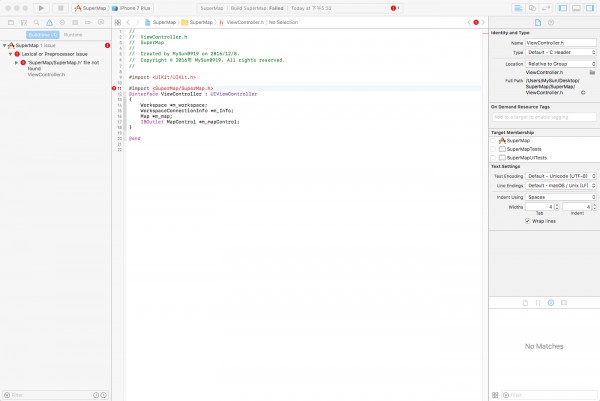Viewport: 600px width, 401px height.
Task: Go forward in editor history
Action: [137, 23]
